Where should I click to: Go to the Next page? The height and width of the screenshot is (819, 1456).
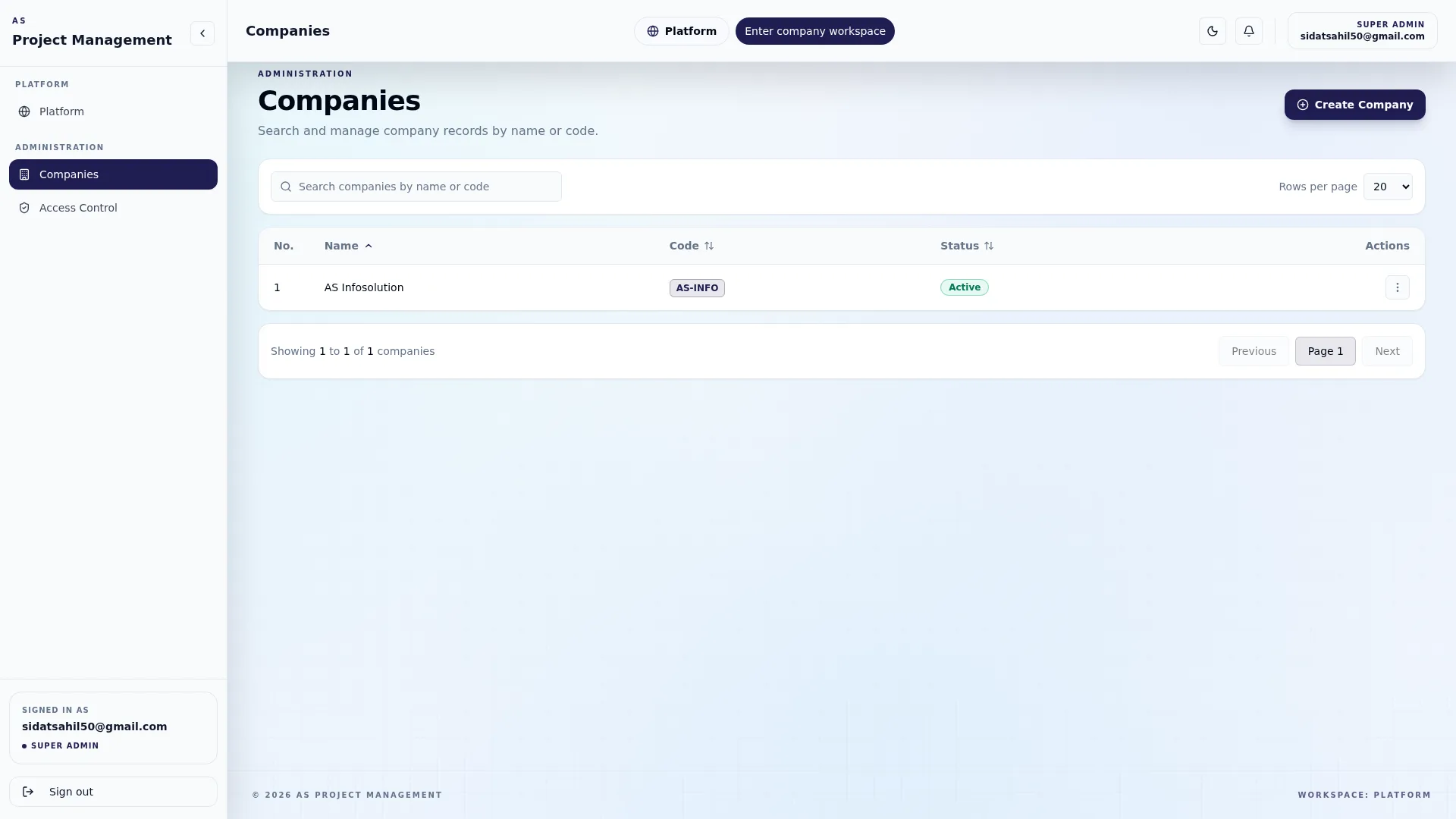1387,351
